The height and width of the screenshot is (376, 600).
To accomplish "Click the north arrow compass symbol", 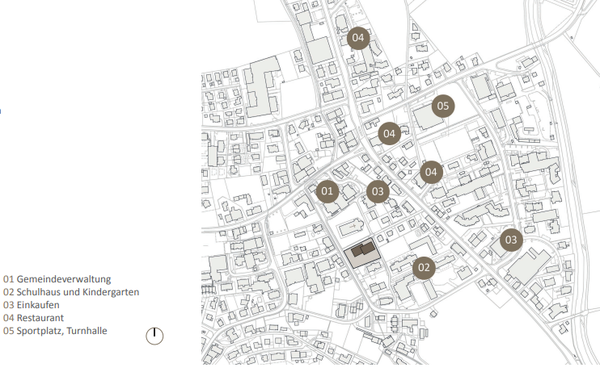I will point(155,336).
